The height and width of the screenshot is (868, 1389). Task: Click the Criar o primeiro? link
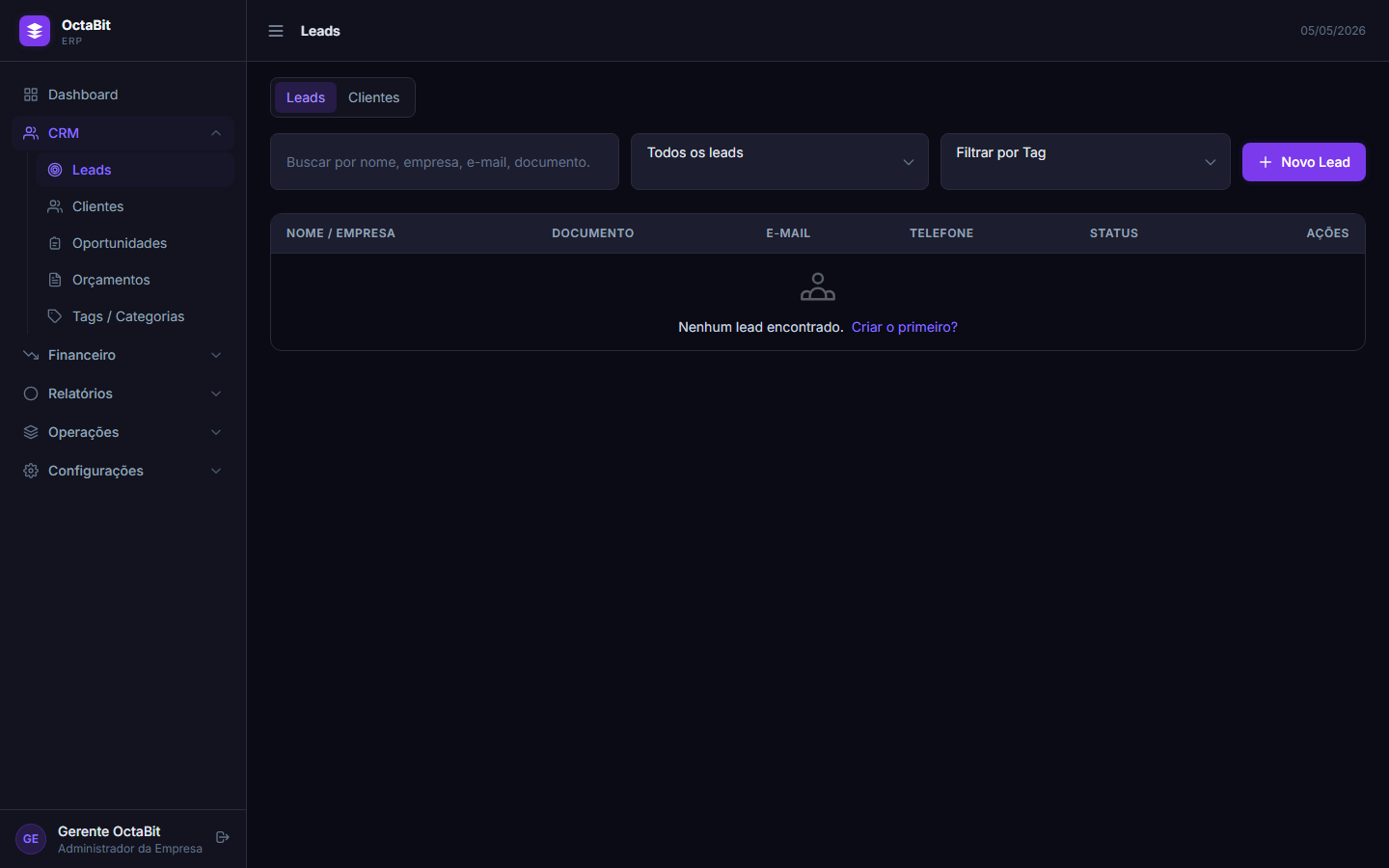tap(905, 327)
